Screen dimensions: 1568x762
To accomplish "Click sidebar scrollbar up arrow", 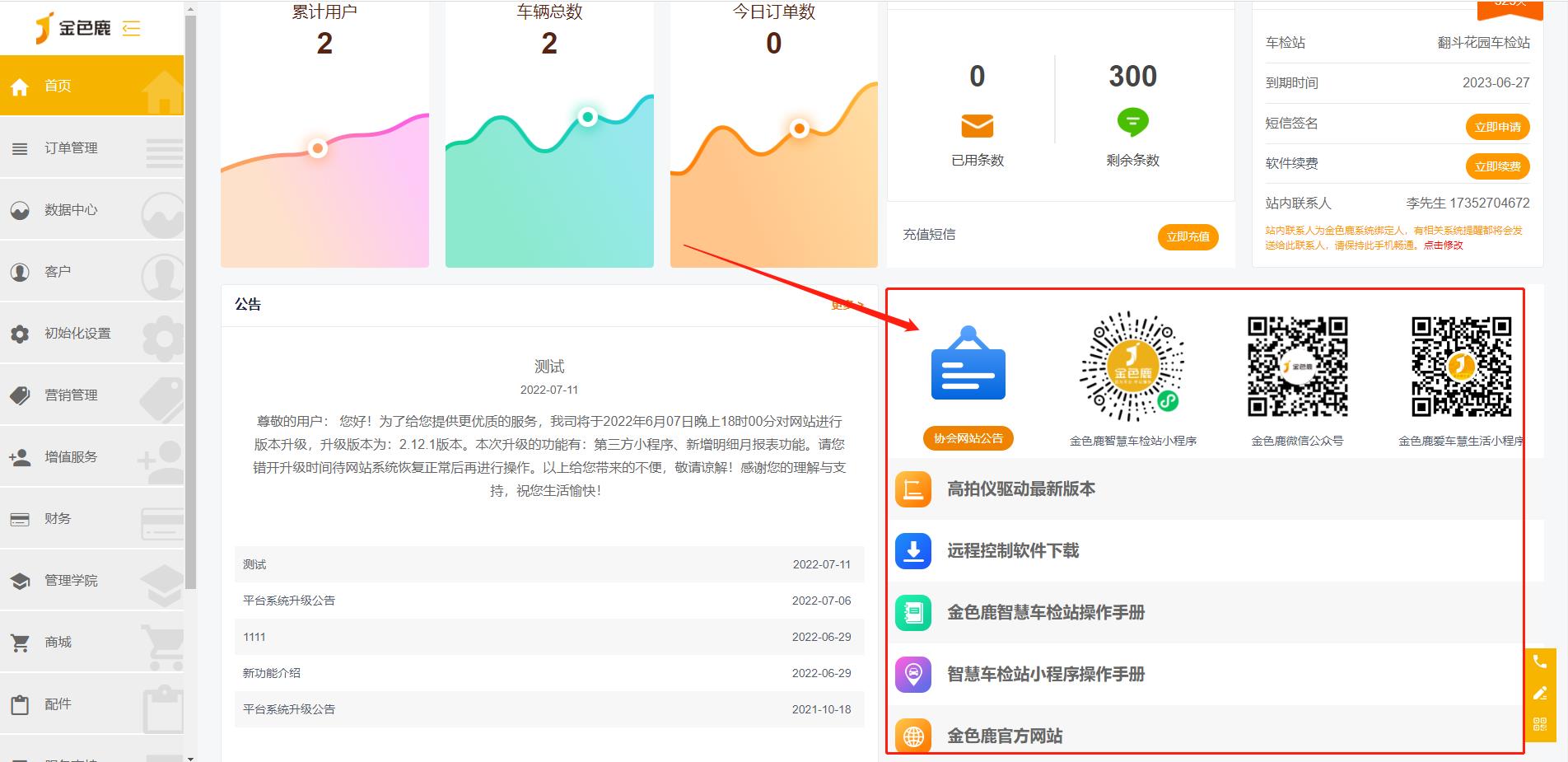I will (x=191, y=10).
